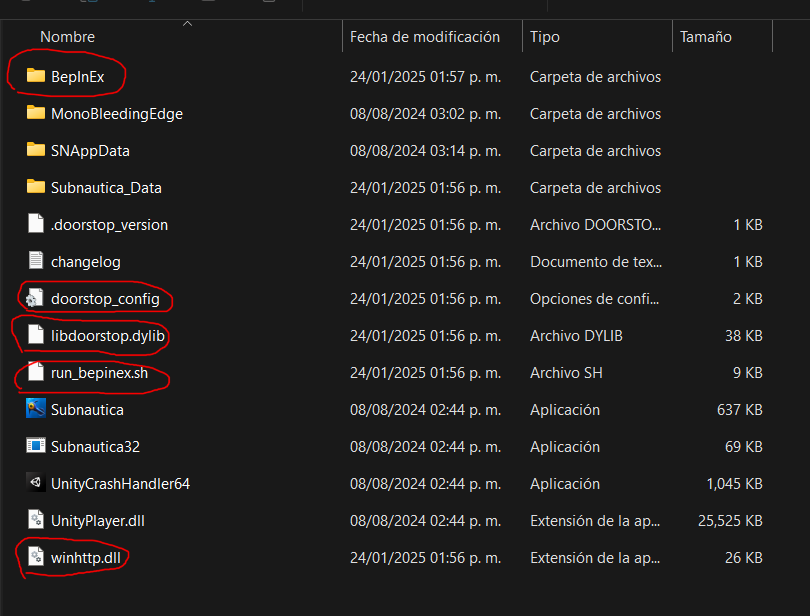Sort by the Nombre column header
The height and width of the screenshot is (616, 810).
coord(68,37)
